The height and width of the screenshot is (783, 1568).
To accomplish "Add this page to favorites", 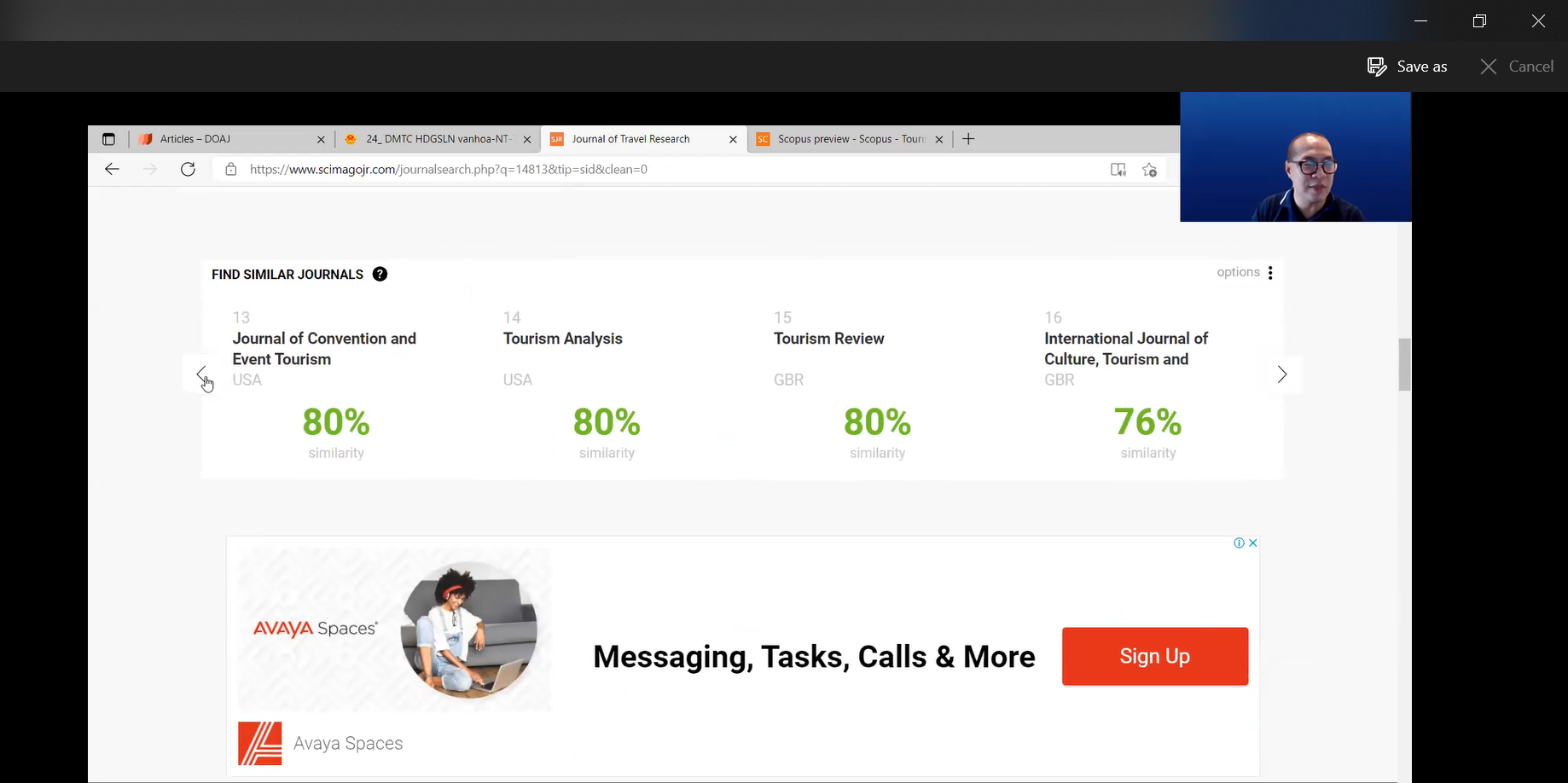I will pos(1149,169).
